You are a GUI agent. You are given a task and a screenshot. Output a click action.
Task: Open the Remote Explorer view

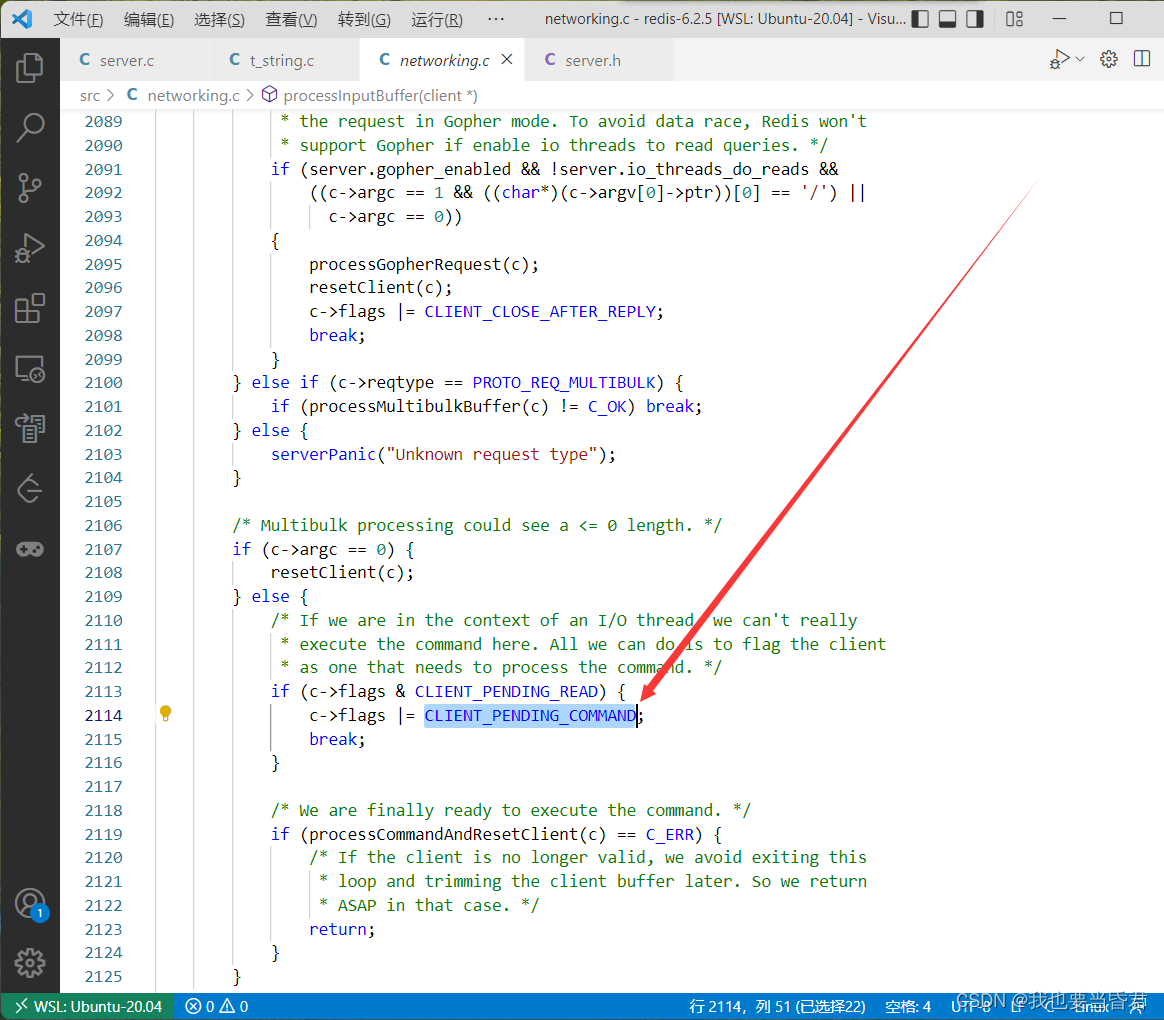coord(30,369)
